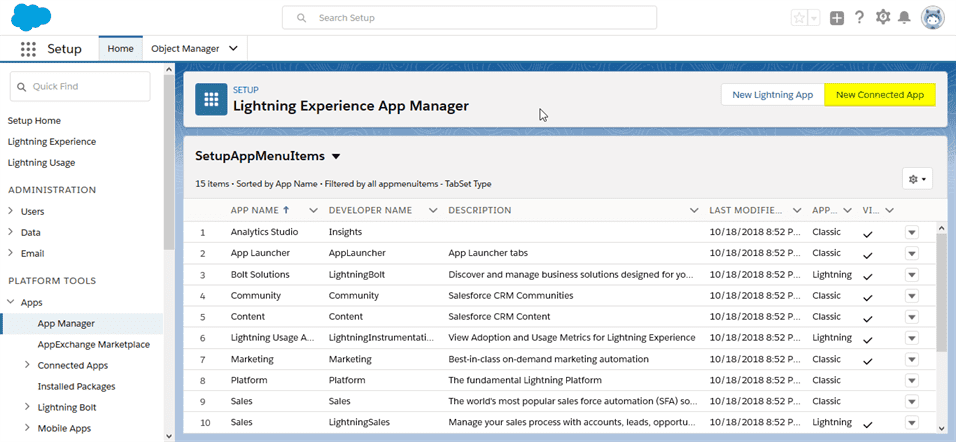Screen dimensions: 956x442
Task: Click the App Manager grid icon in page header
Action: (x=211, y=99)
